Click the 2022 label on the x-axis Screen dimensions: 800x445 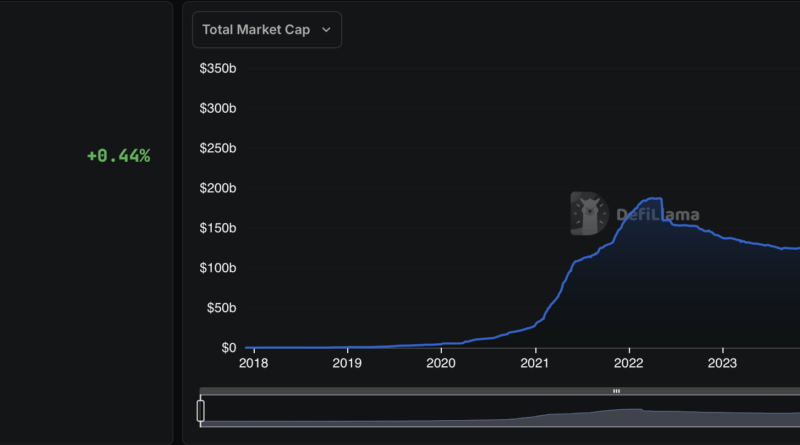[x=629, y=363]
